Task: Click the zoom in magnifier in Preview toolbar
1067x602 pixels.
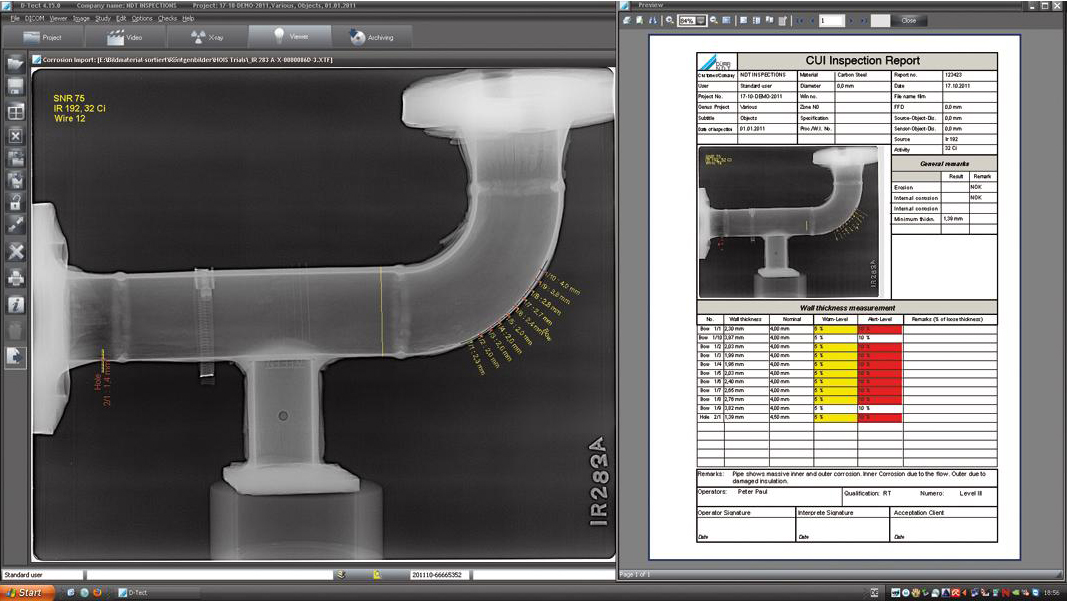Action: pyautogui.click(x=670, y=20)
